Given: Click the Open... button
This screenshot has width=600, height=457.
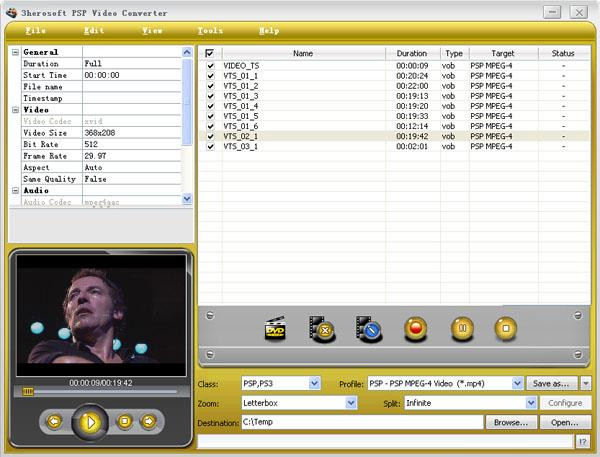Looking at the screenshot, I should tap(565, 423).
